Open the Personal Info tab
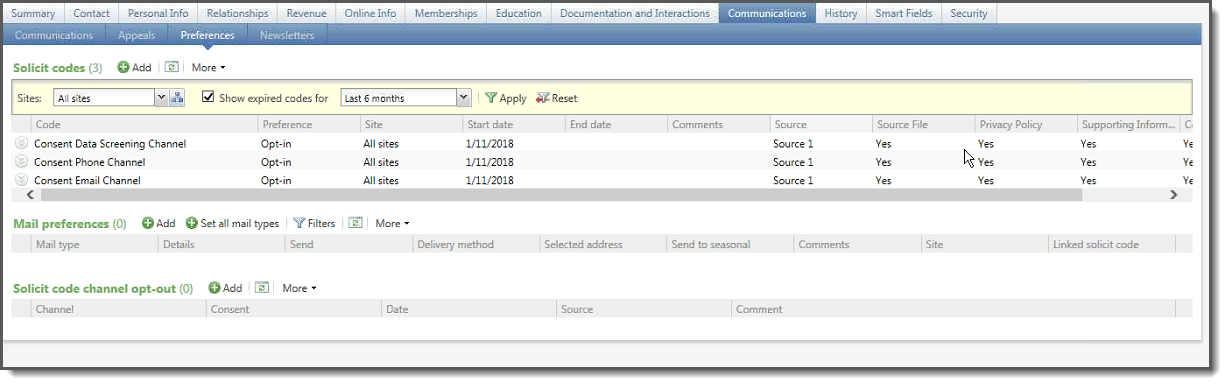The height and width of the screenshot is (385, 1227). coord(158,13)
